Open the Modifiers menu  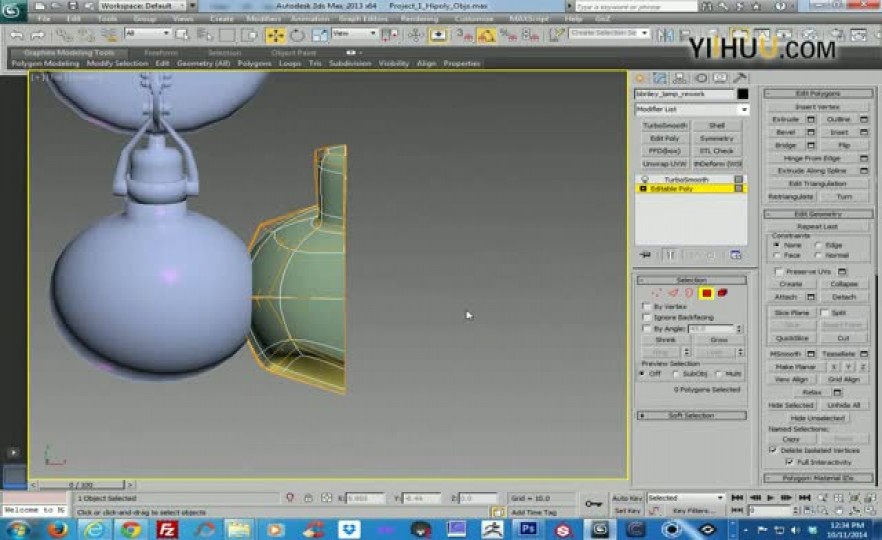click(x=263, y=19)
